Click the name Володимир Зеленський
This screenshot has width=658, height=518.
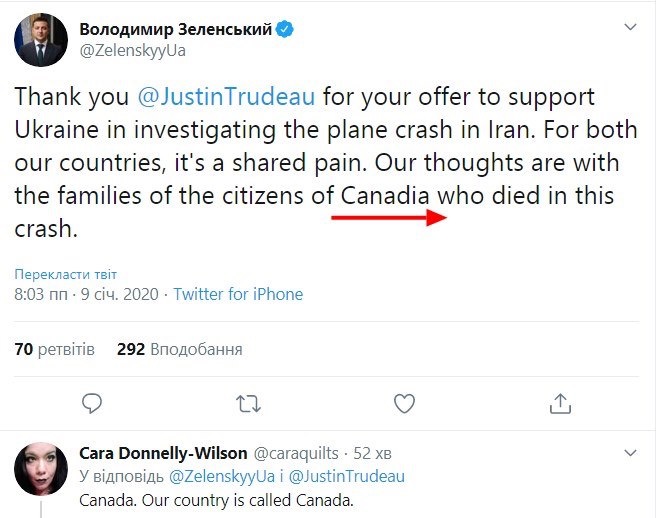[175, 29]
